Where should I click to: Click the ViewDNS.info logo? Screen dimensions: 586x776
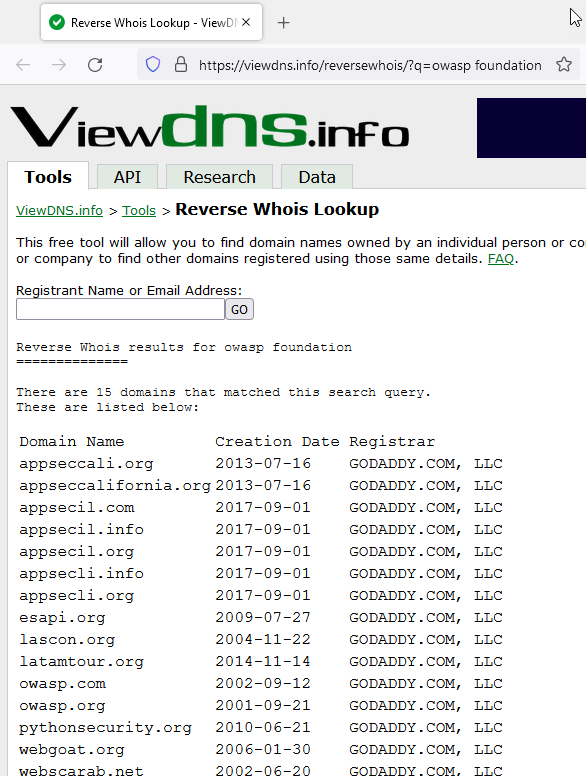click(x=210, y=127)
